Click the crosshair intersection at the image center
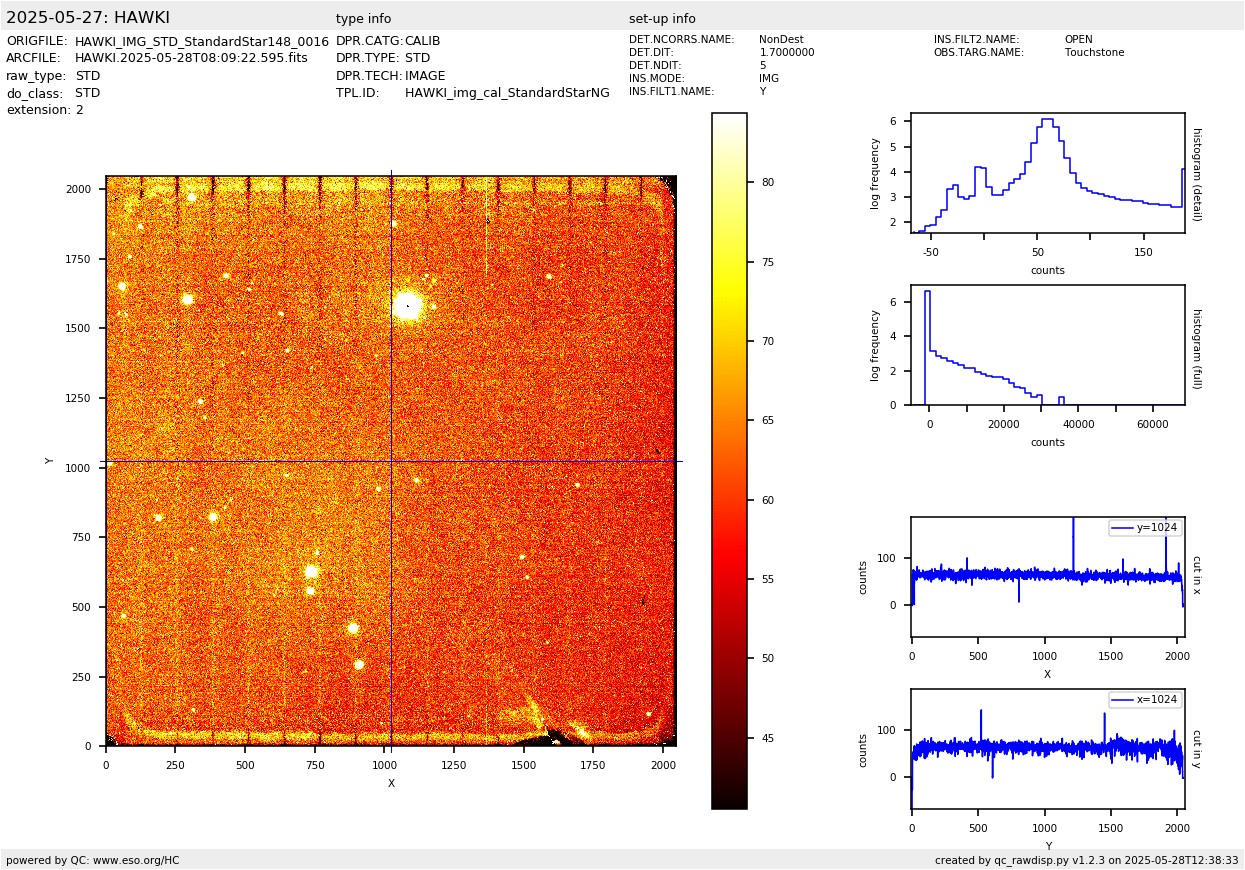 click(x=391, y=461)
